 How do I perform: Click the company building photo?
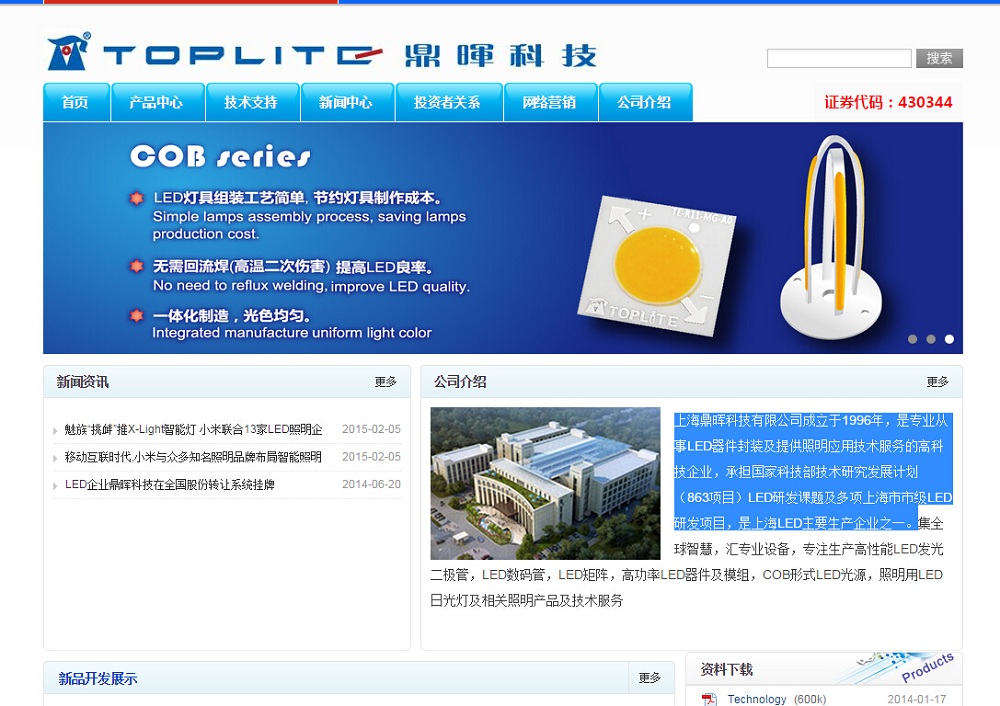[545, 483]
